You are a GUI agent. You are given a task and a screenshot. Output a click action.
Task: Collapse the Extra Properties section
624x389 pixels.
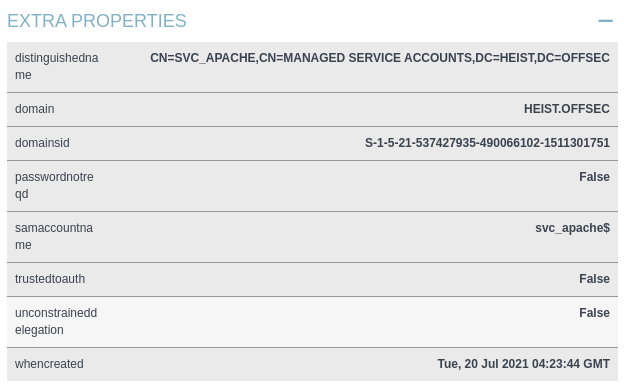click(605, 21)
